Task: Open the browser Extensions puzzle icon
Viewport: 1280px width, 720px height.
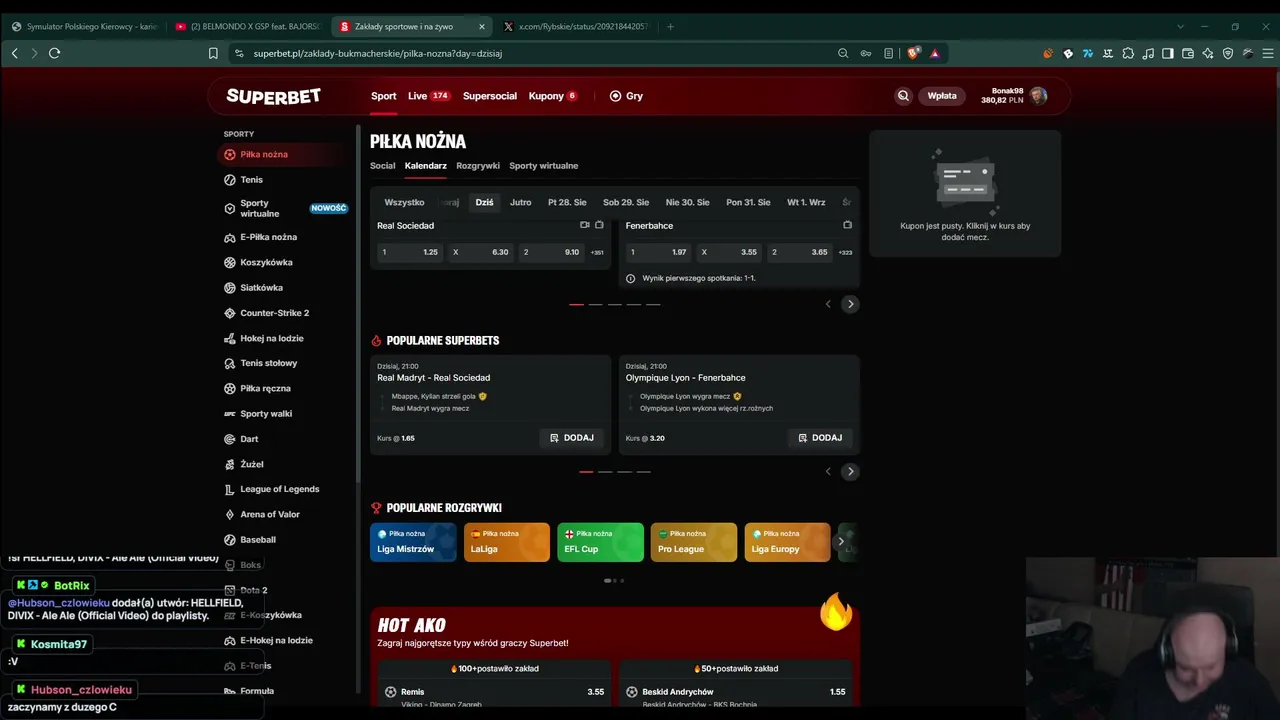Action: [1128, 53]
